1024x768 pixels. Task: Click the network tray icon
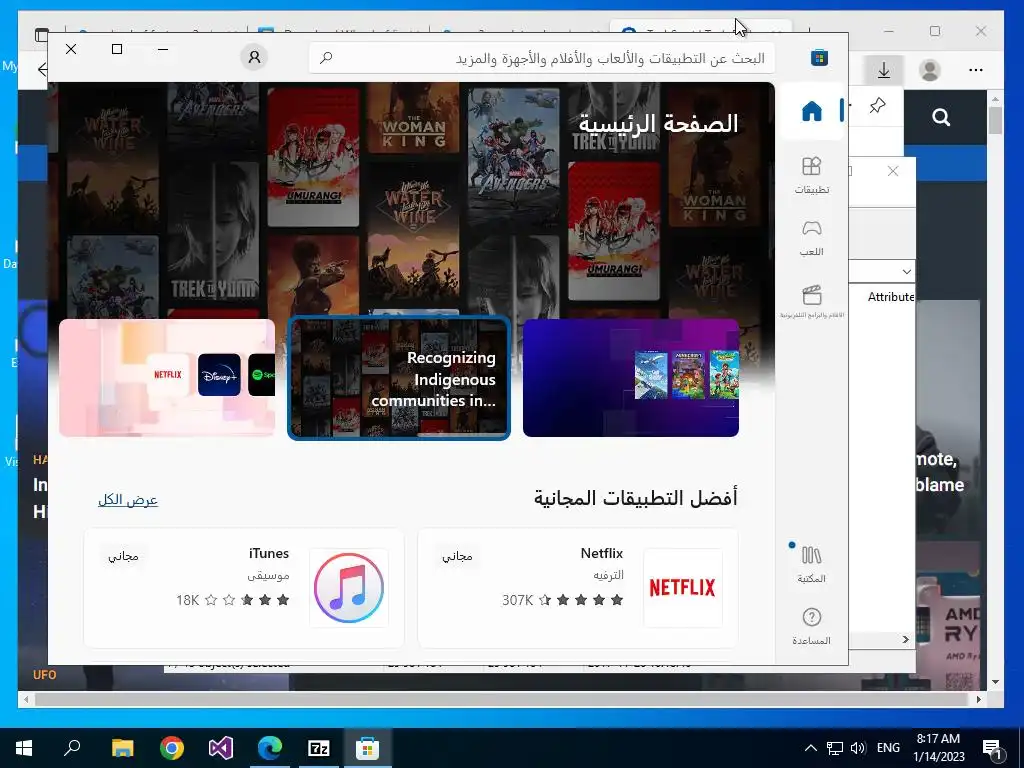tap(835, 748)
